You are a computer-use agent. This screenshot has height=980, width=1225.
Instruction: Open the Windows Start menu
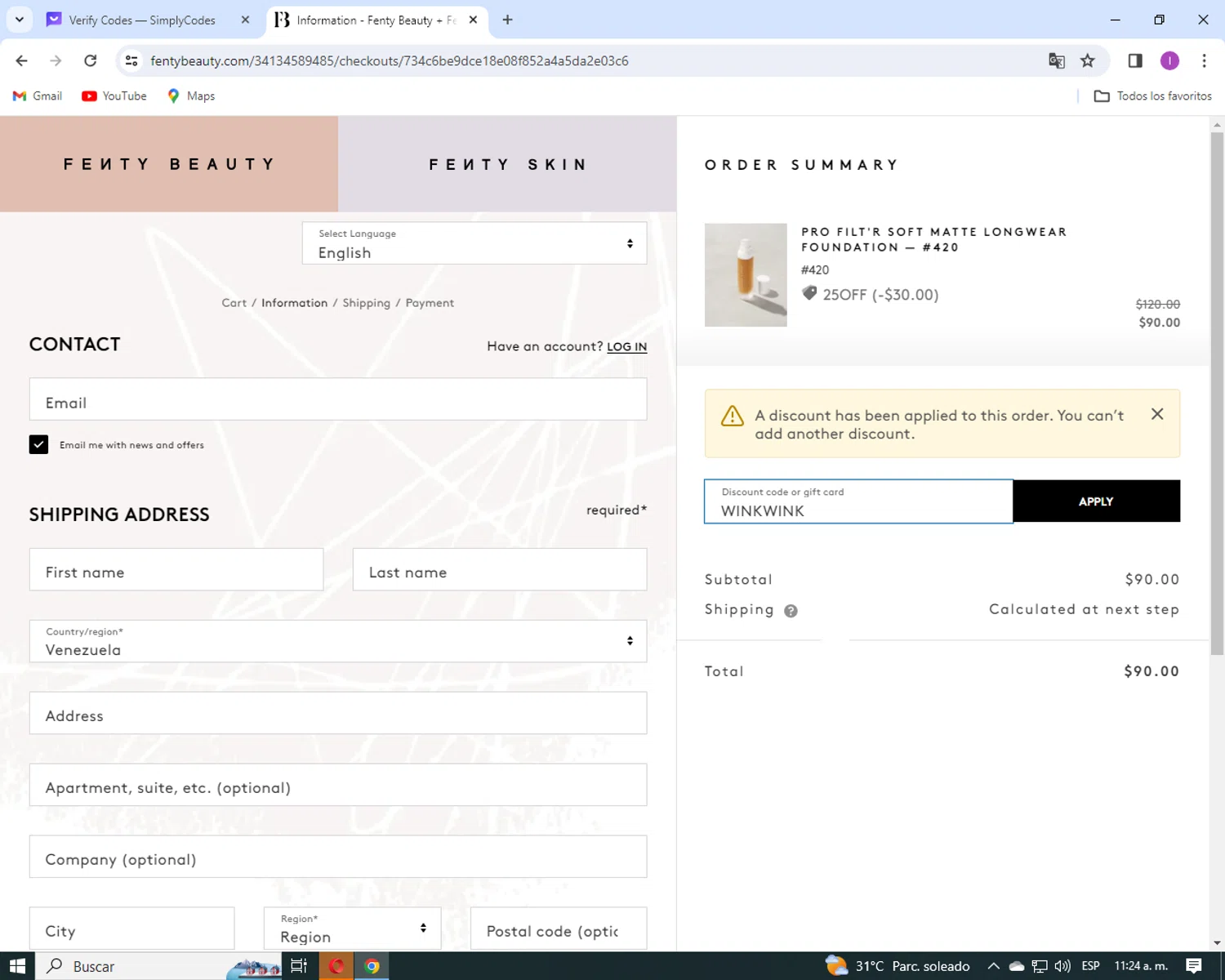[x=17, y=966]
